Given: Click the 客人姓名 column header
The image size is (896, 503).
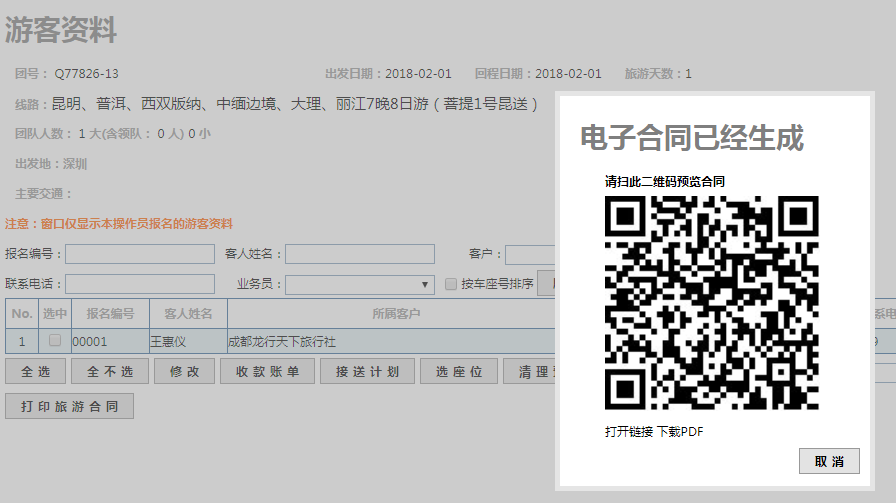Looking at the screenshot, I should coord(189,314).
